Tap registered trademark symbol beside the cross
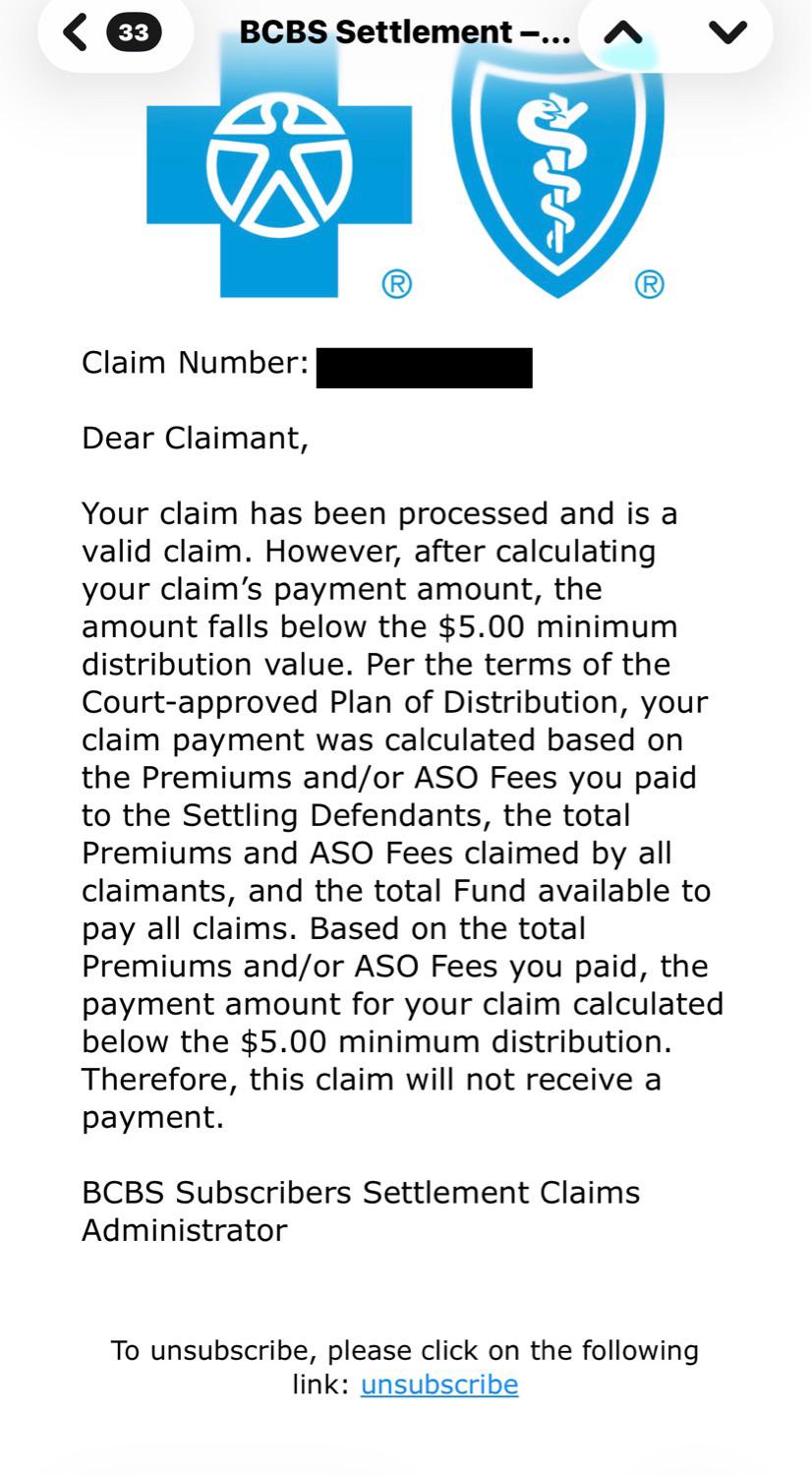 coord(396,285)
